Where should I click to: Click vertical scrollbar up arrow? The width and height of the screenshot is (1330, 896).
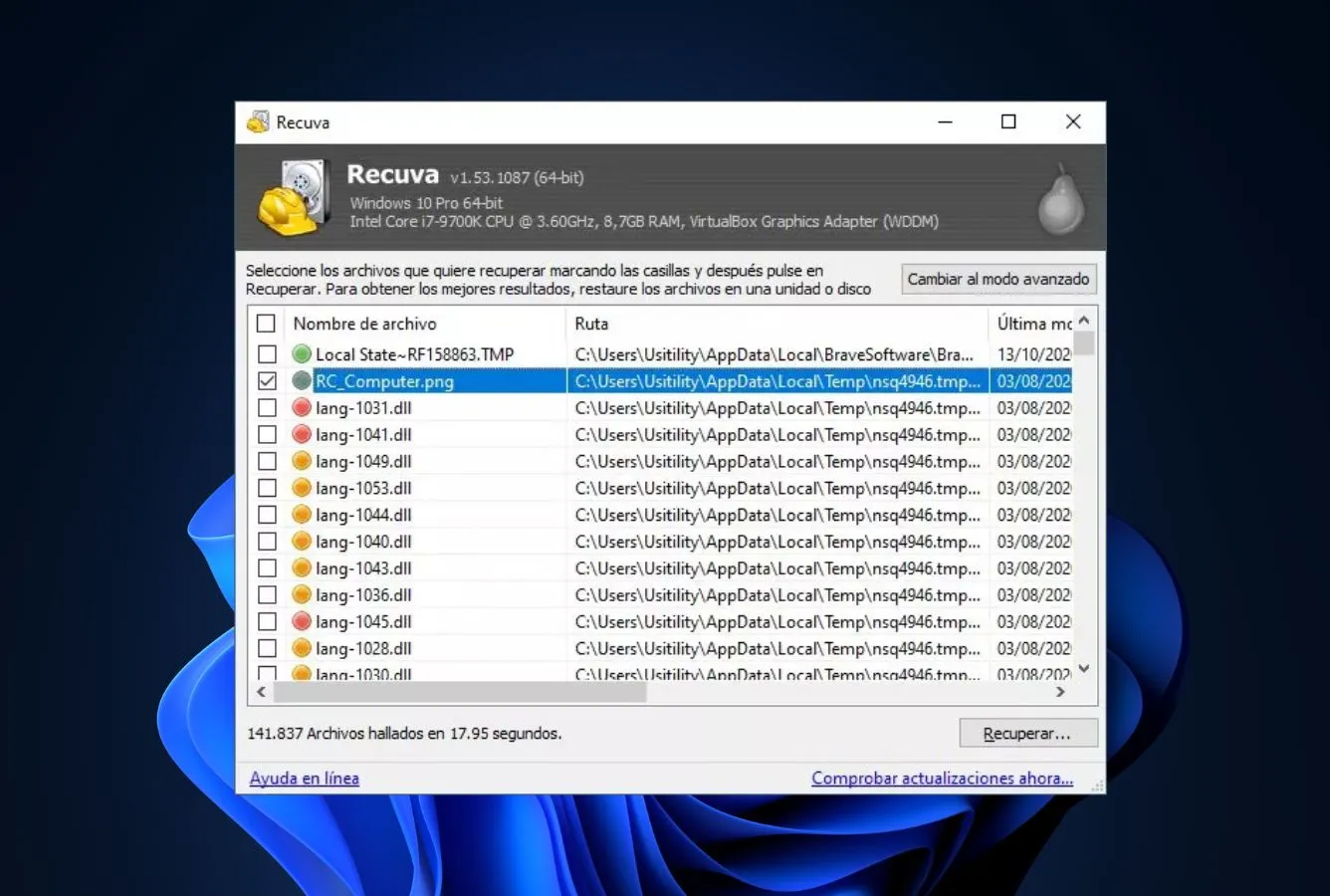[x=1084, y=321]
